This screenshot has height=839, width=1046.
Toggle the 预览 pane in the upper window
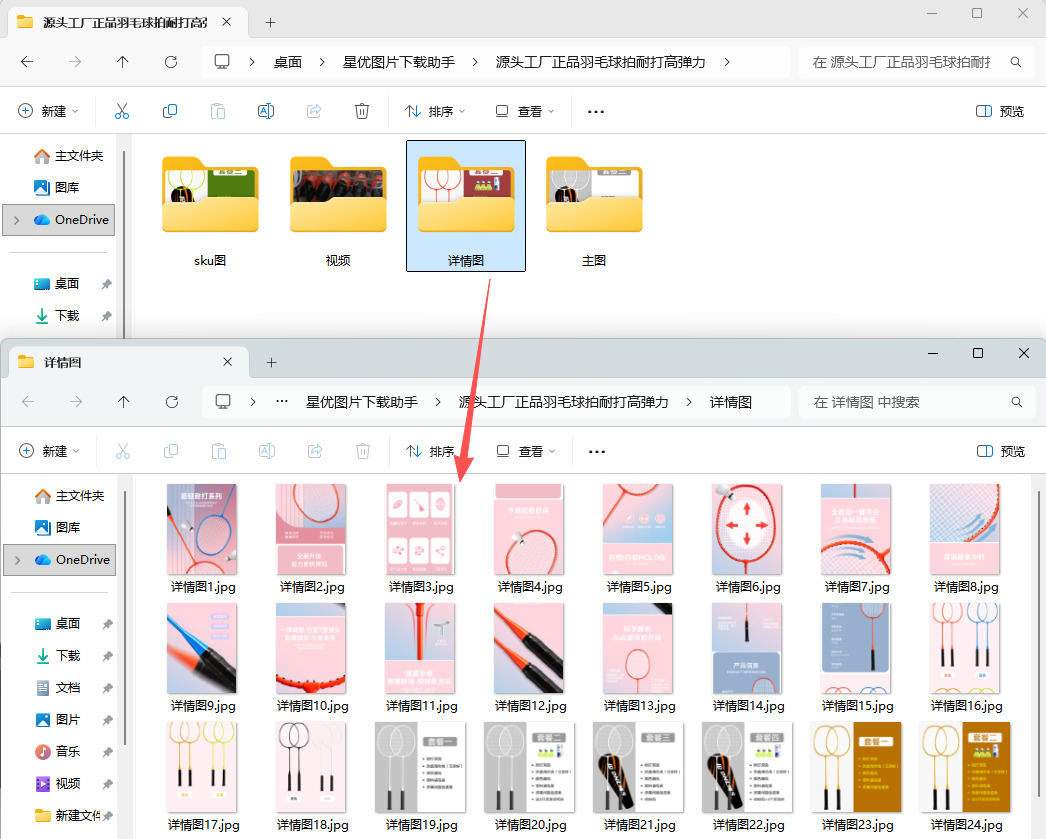point(1000,111)
